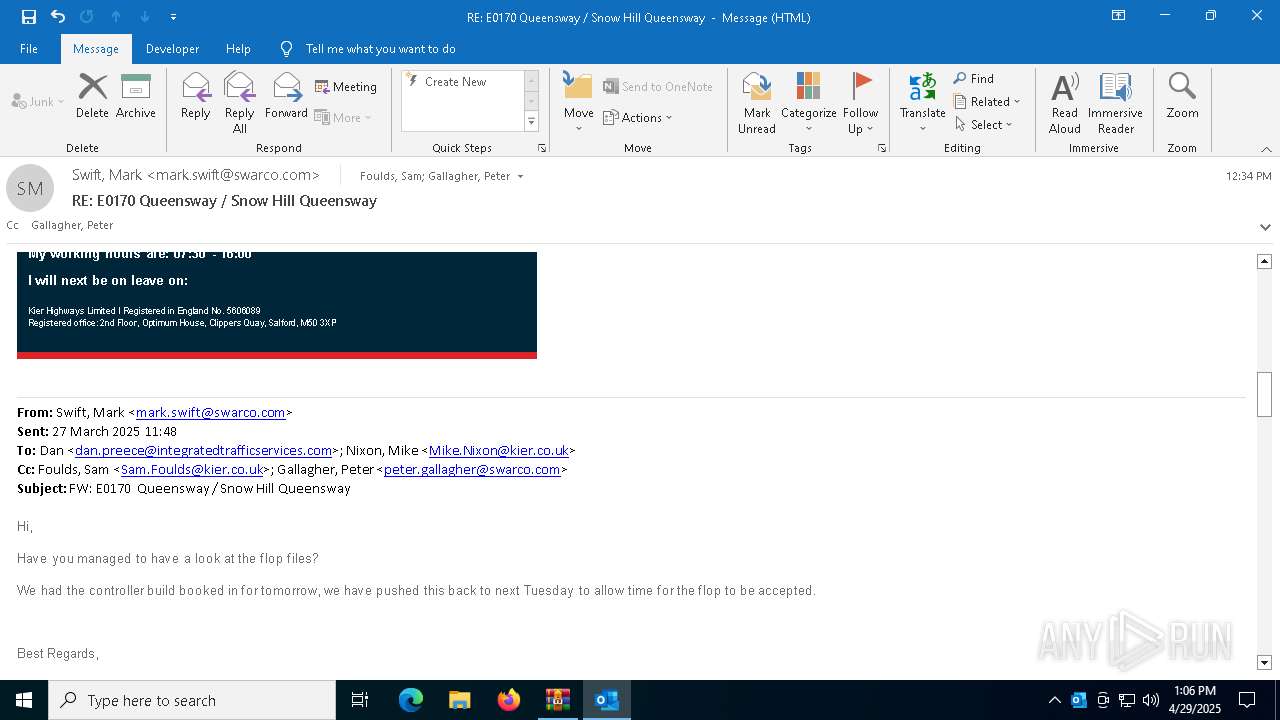Click the Kier Highways signature banner image

point(277,305)
